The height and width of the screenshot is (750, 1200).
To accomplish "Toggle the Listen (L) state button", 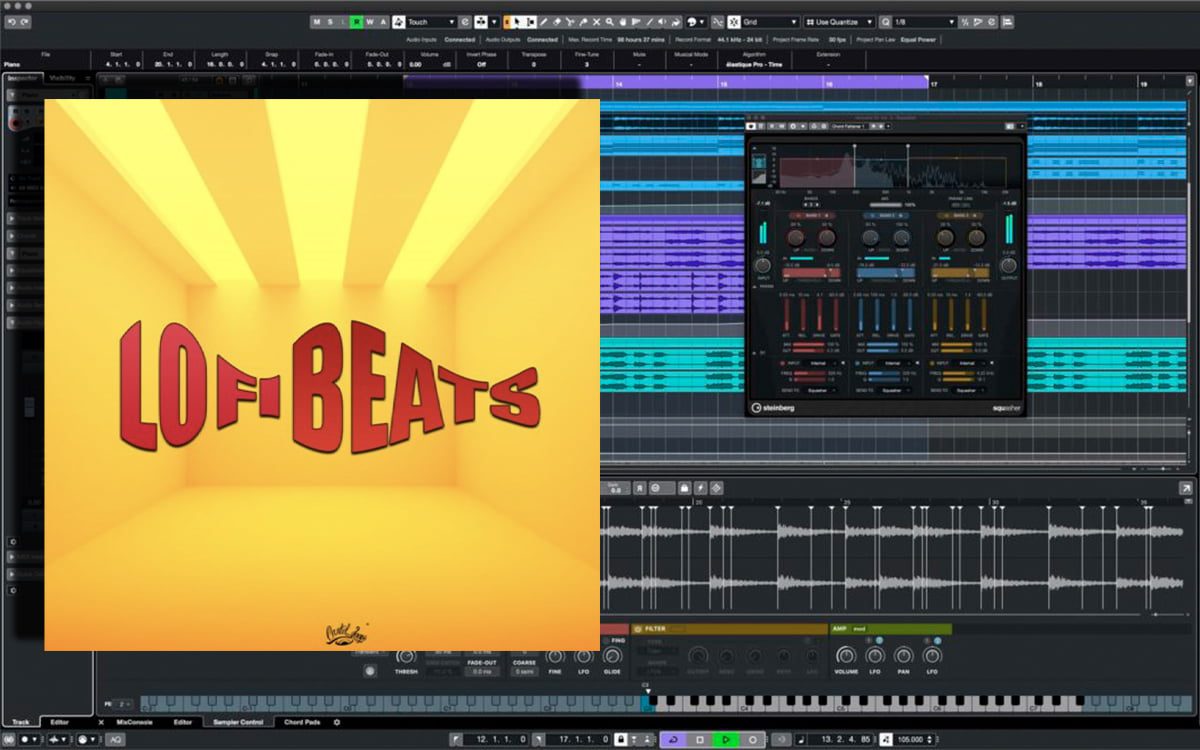I will pyautogui.click(x=343, y=22).
